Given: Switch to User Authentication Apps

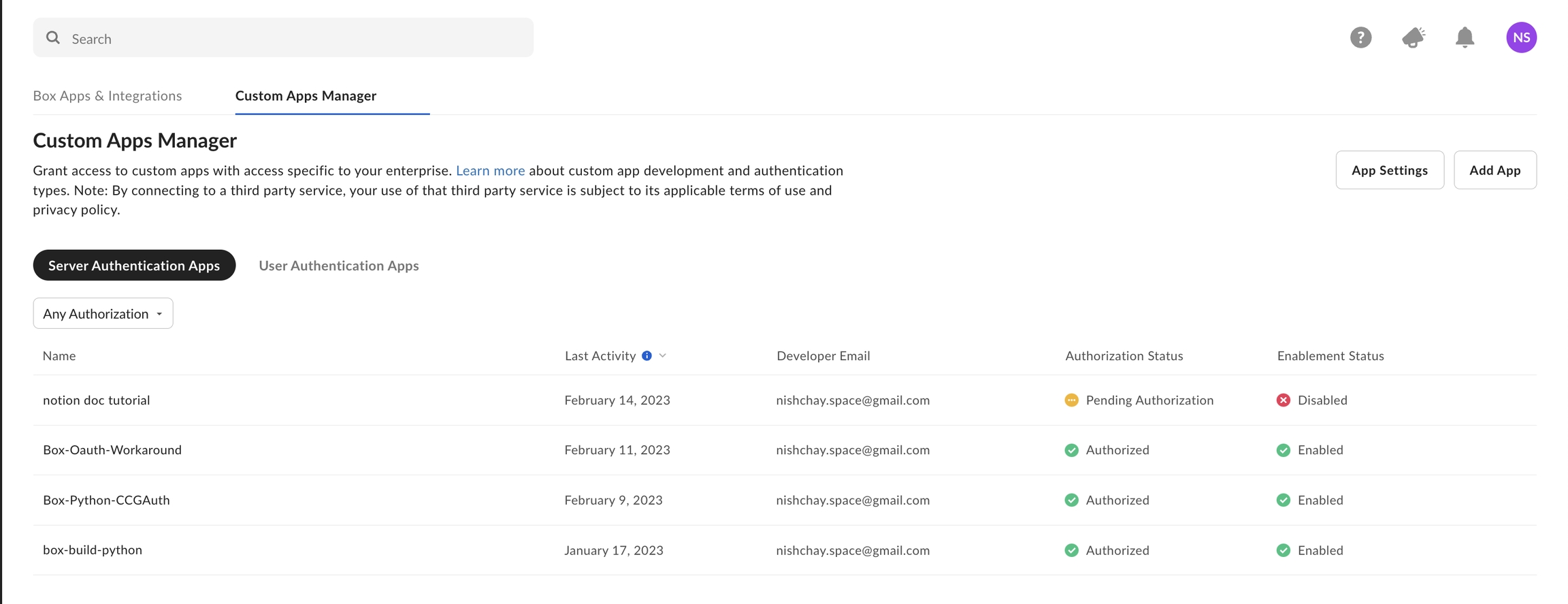Looking at the screenshot, I should coord(338,266).
